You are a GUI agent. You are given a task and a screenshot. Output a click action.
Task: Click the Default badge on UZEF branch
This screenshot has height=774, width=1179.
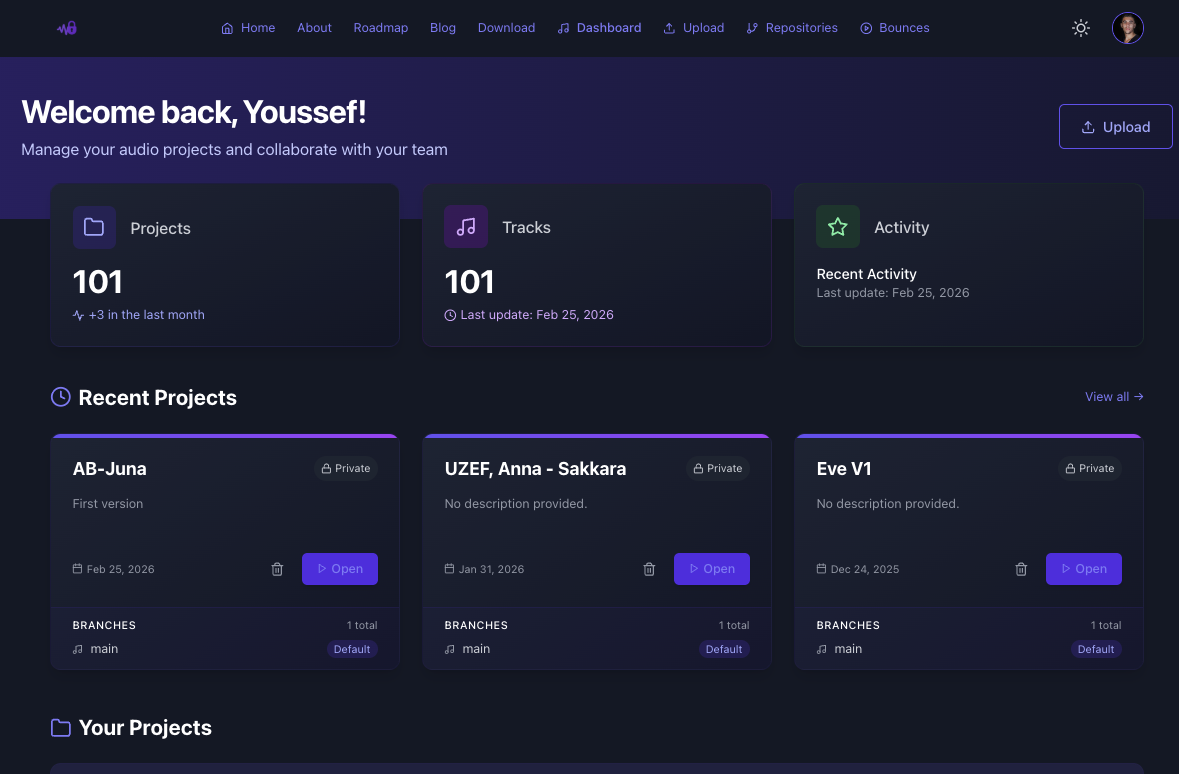coord(723,649)
